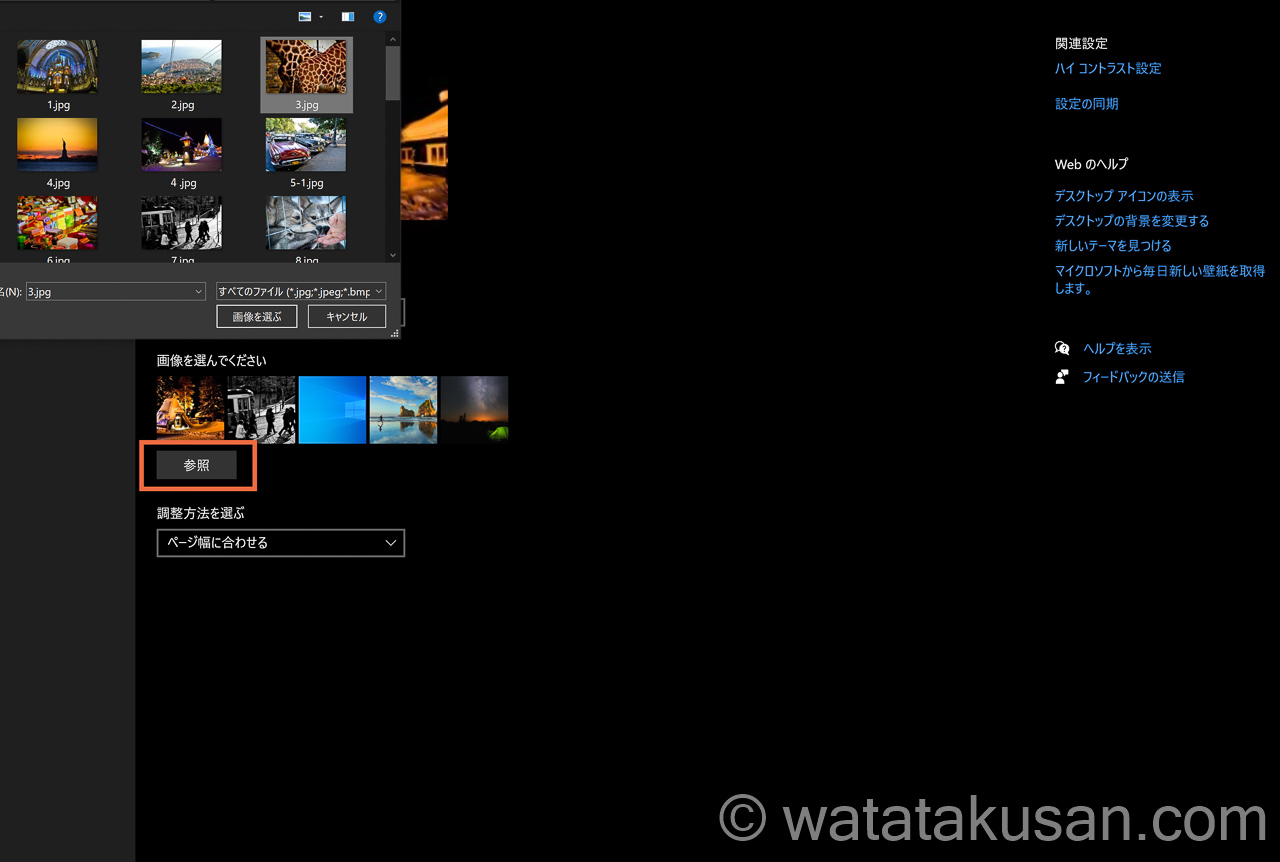
Task: Click the 5-1.jpg file name label
Action: pos(307,183)
